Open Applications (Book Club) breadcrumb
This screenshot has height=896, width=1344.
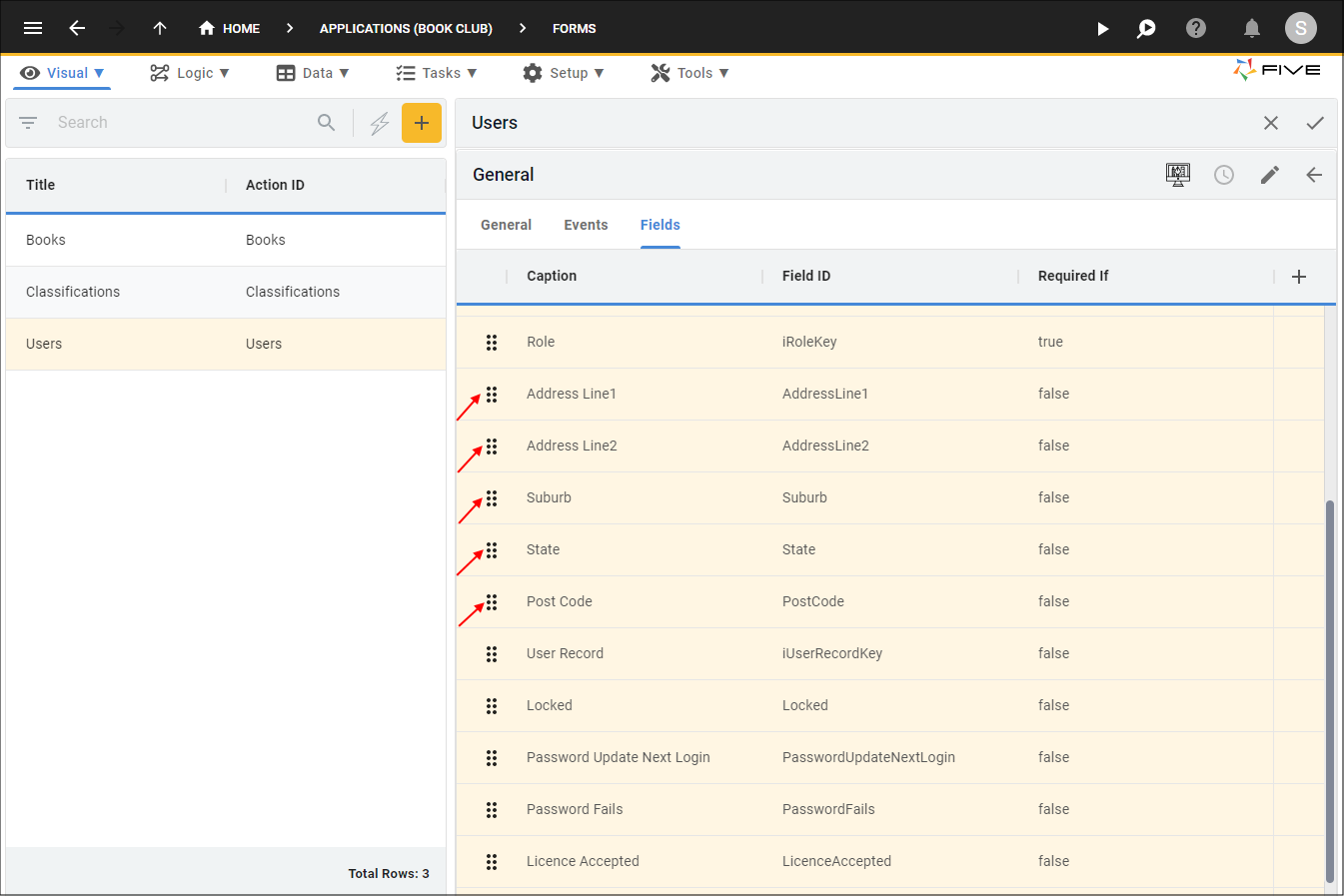406,28
